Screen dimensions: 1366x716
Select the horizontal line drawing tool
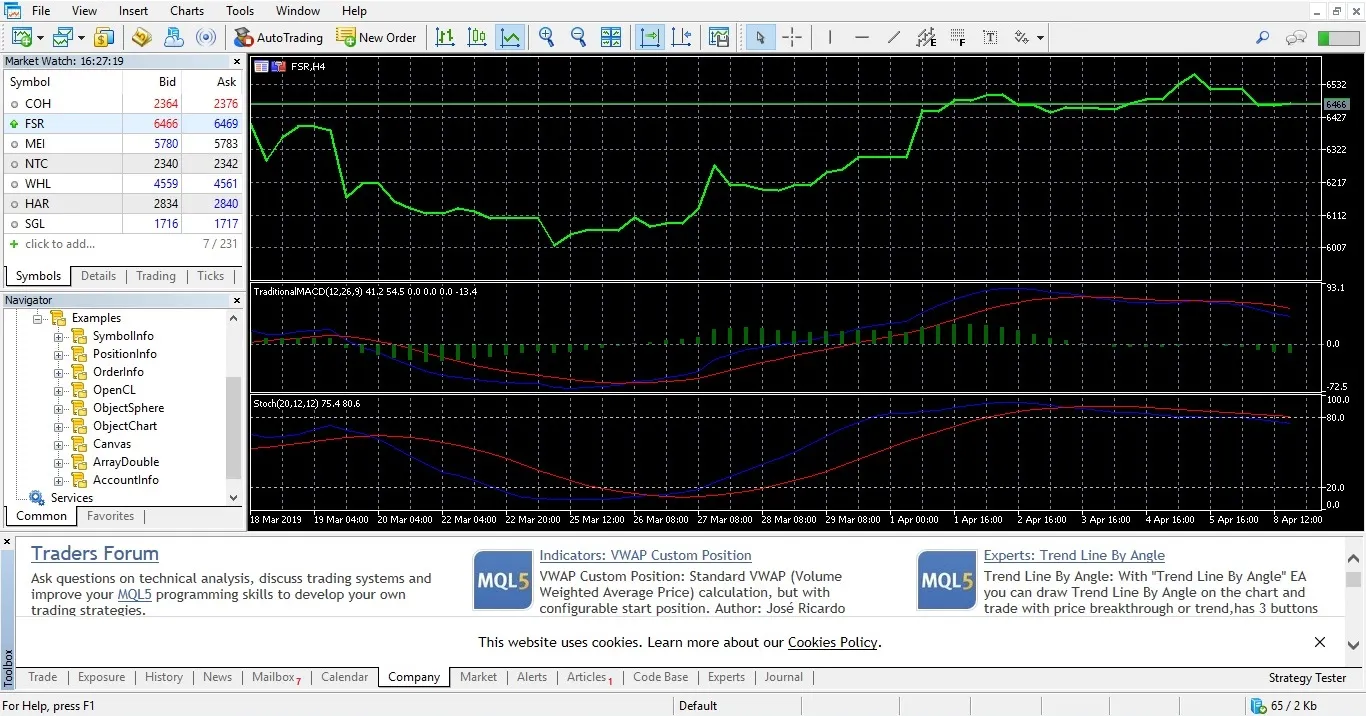[x=861, y=37]
